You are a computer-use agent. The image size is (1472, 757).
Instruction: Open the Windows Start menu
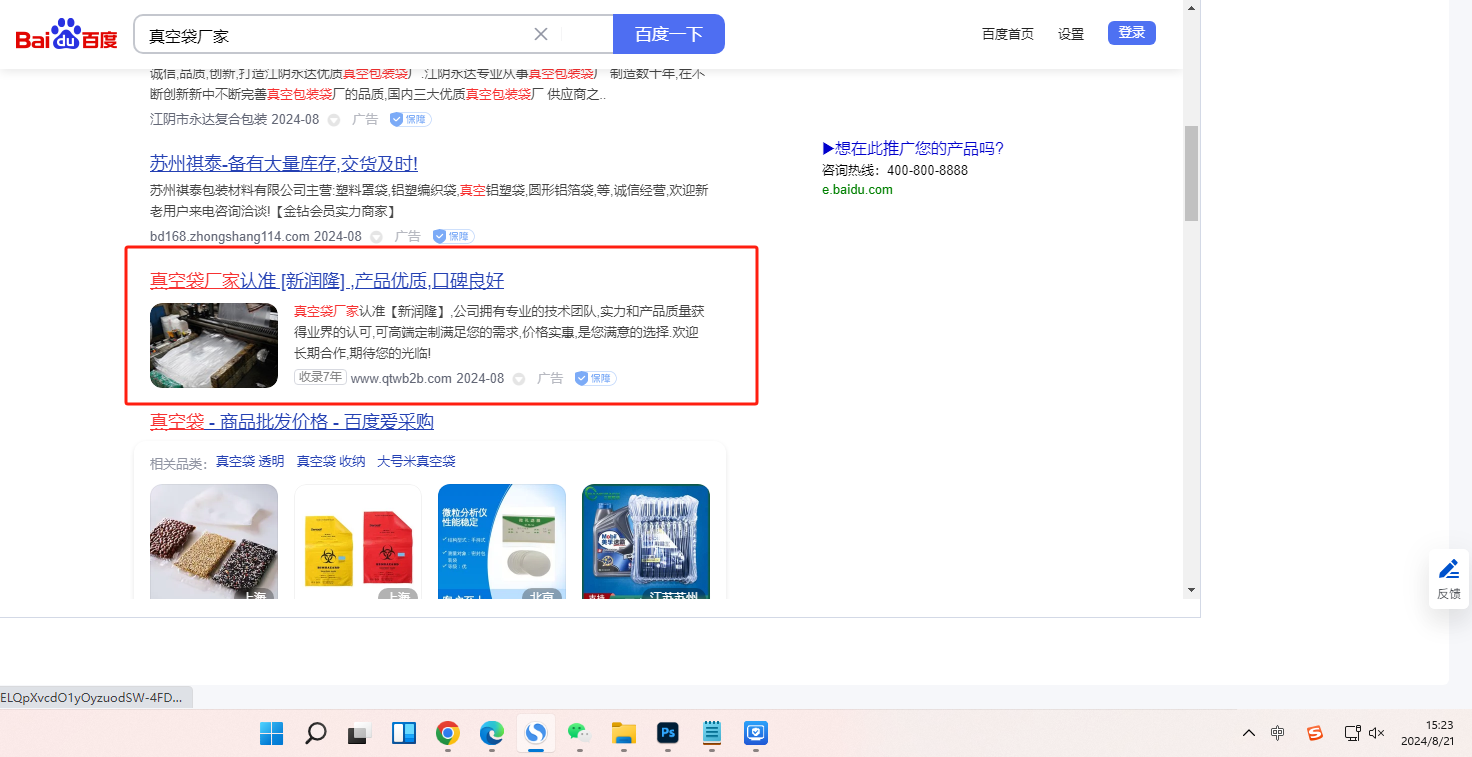[271, 733]
